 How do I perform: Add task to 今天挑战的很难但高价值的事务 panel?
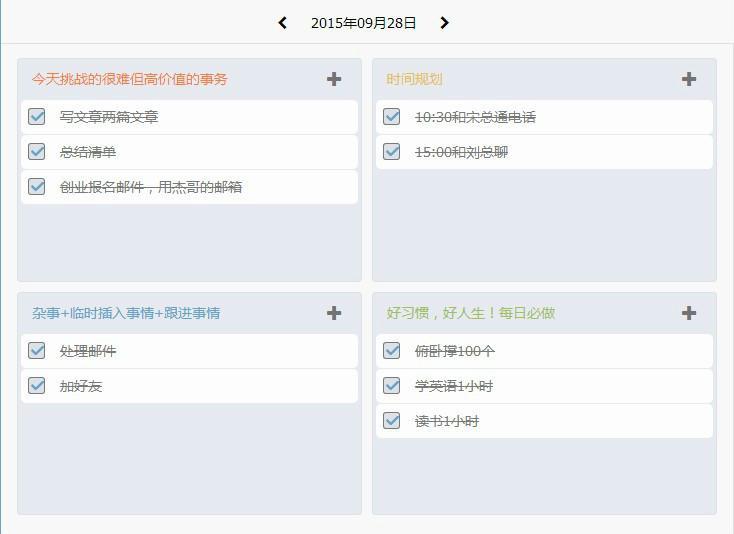pos(334,79)
